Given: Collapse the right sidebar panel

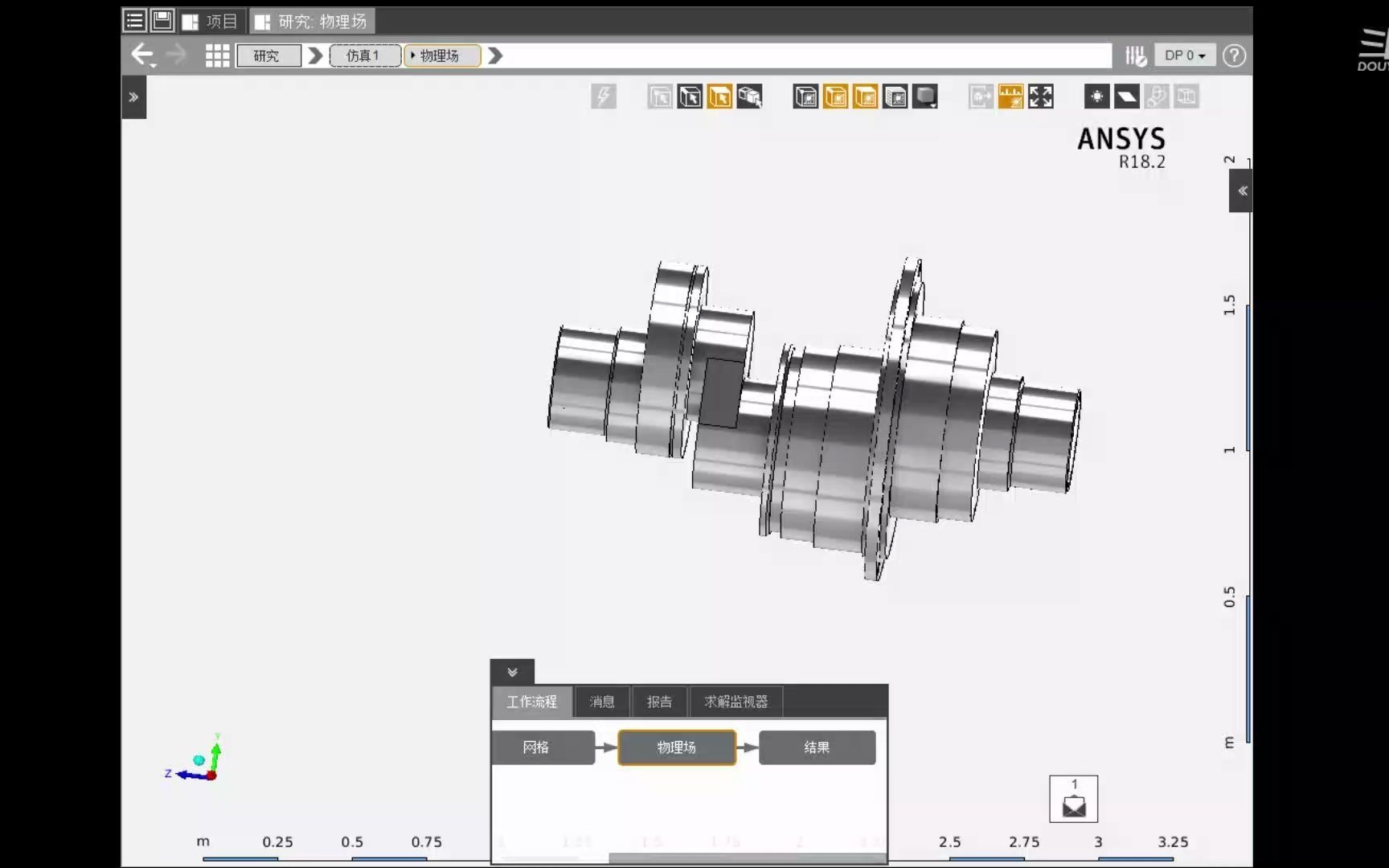Looking at the screenshot, I should (x=1242, y=190).
